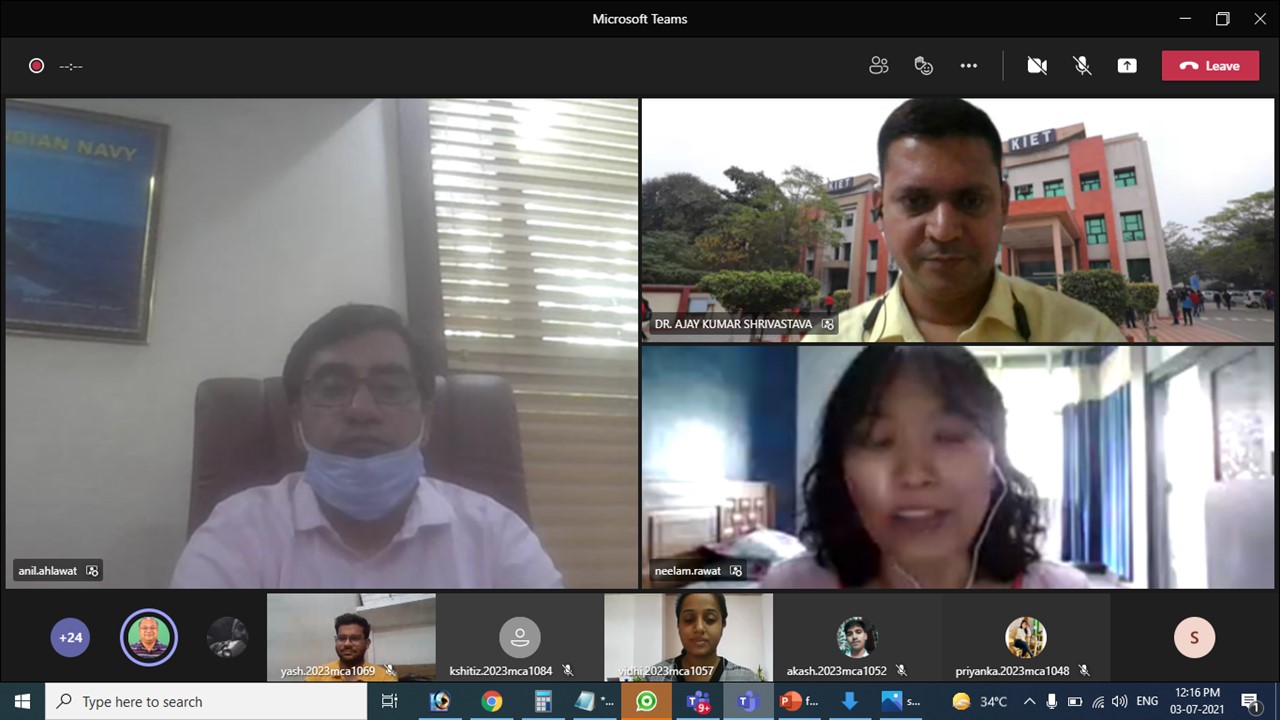
Task: Click the pin icon beside anil.ahlawat
Action: tap(93, 571)
